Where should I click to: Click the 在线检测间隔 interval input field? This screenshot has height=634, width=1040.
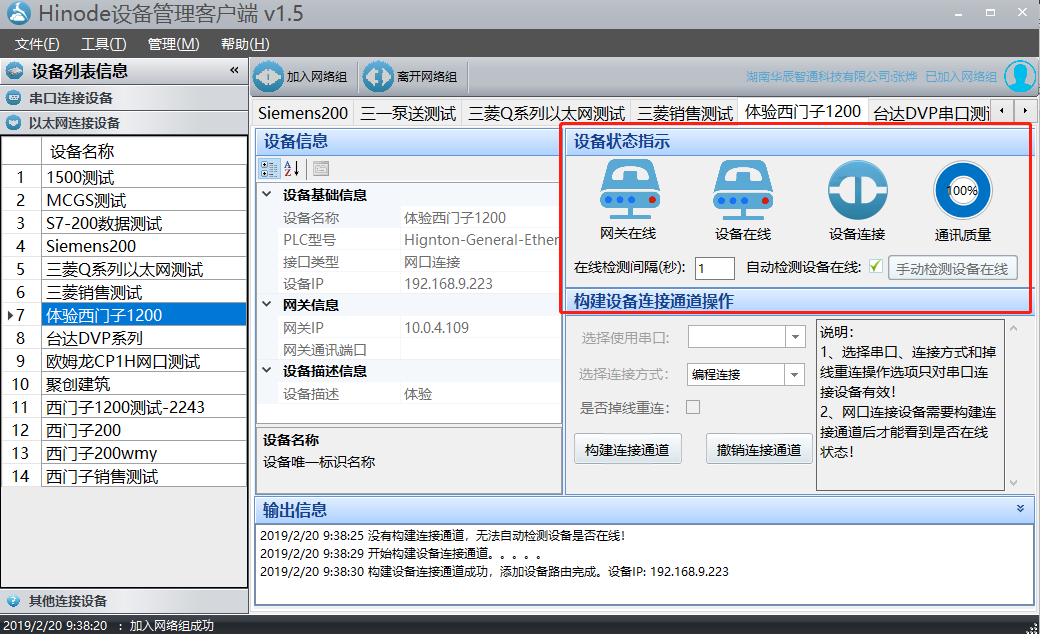713,268
